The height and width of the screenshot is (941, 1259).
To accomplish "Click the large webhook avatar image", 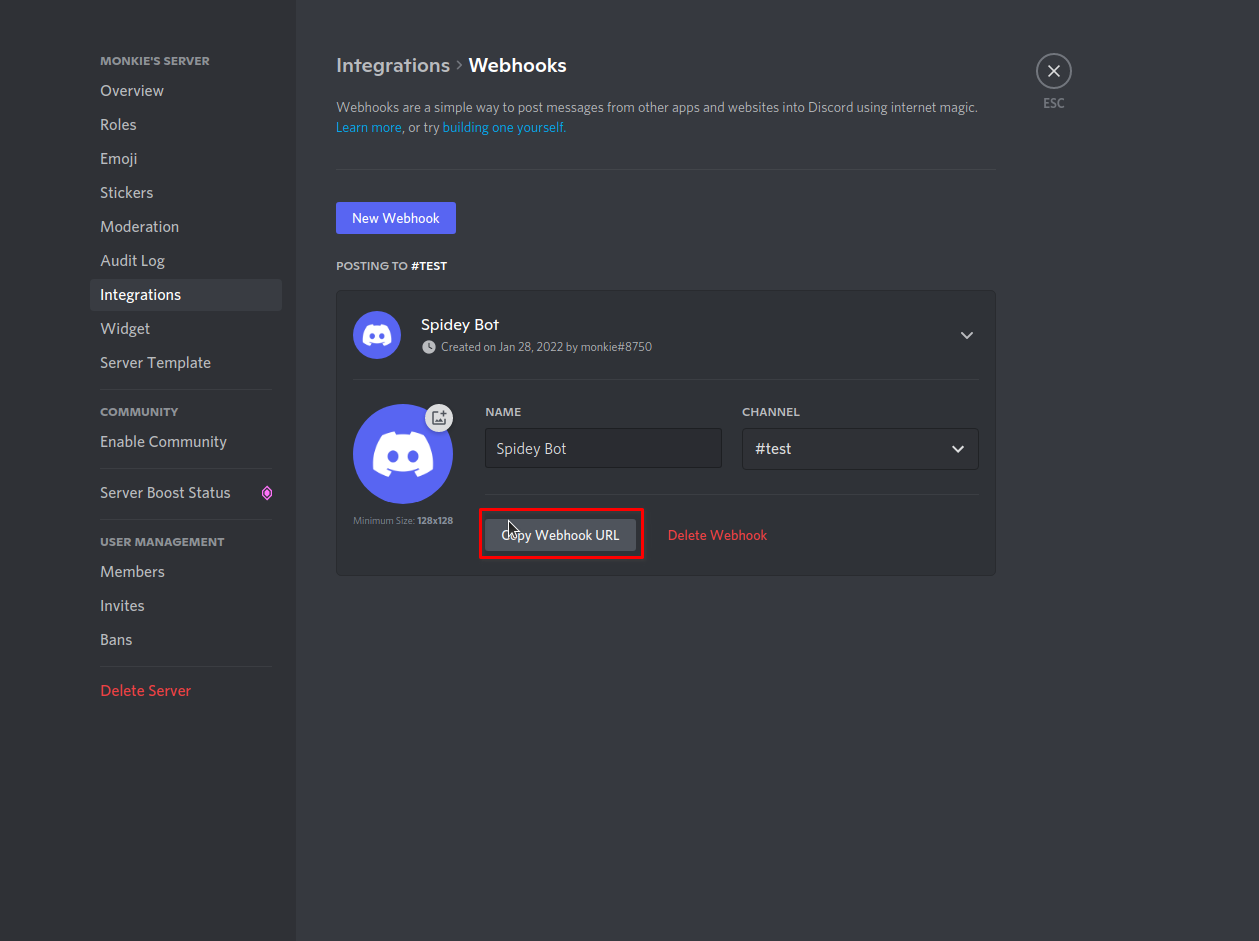I will pos(403,454).
